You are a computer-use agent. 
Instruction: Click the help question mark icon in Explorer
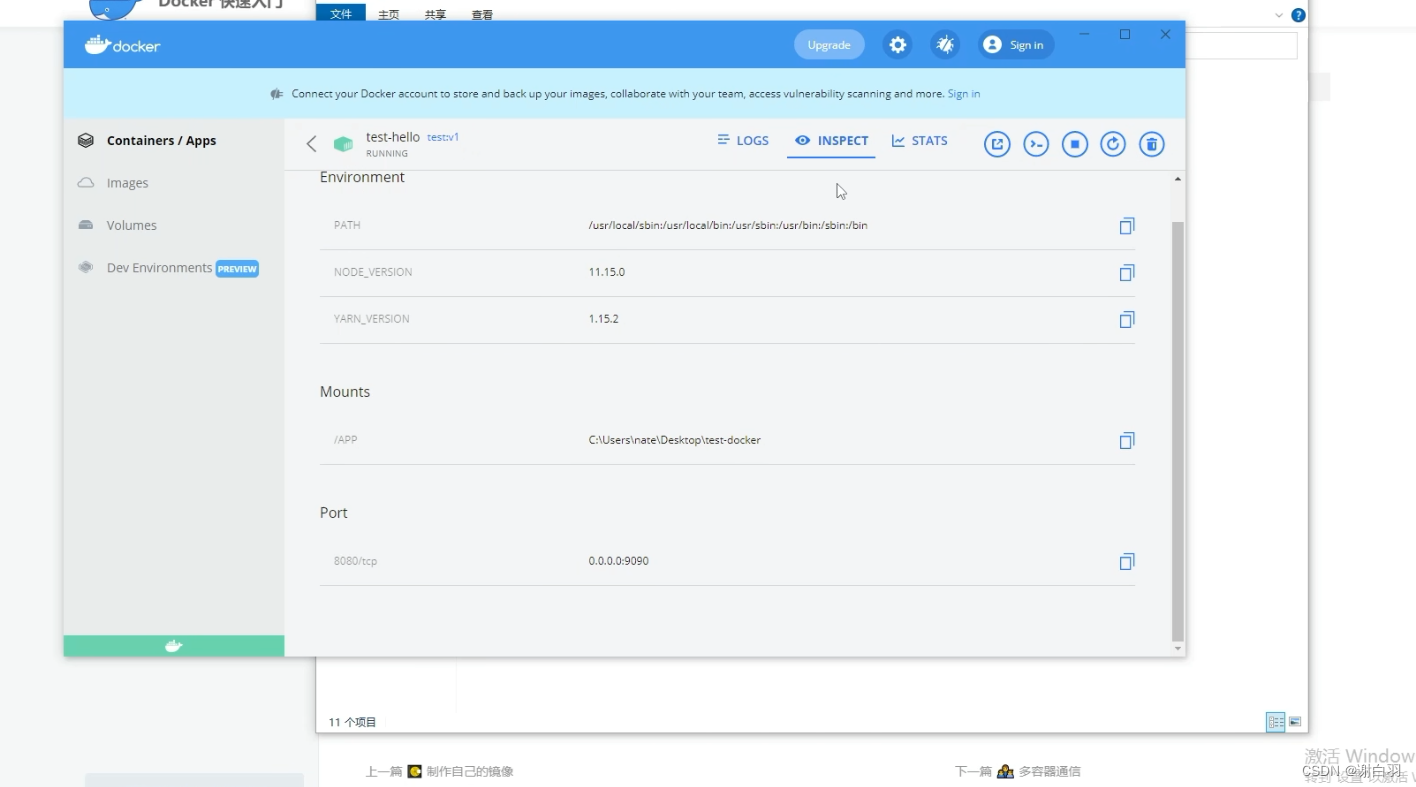pyautogui.click(x=1298, y=15)
